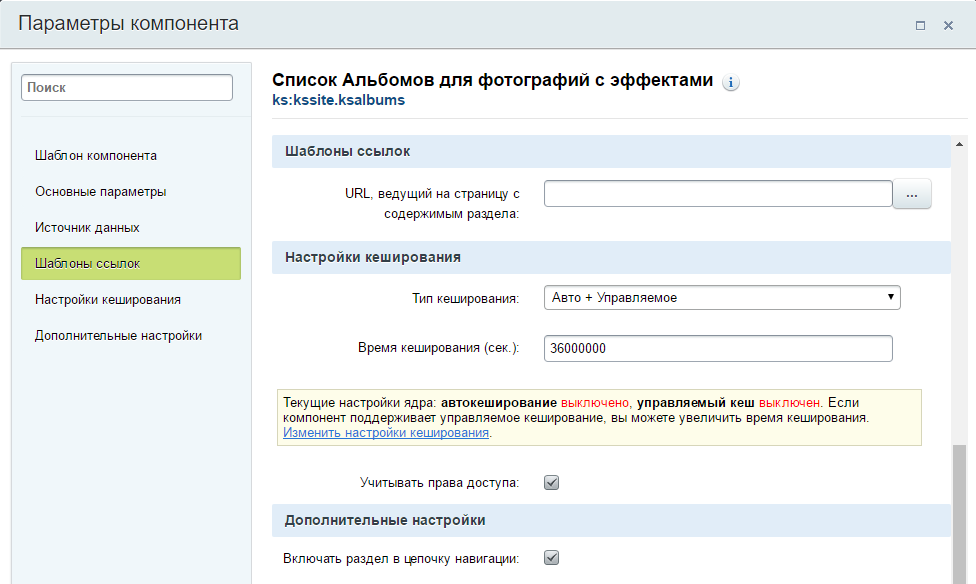Open Дополнительные настройки from the sidebar
This screenshot has height=584, width=976.
click(x=119, y=335)
